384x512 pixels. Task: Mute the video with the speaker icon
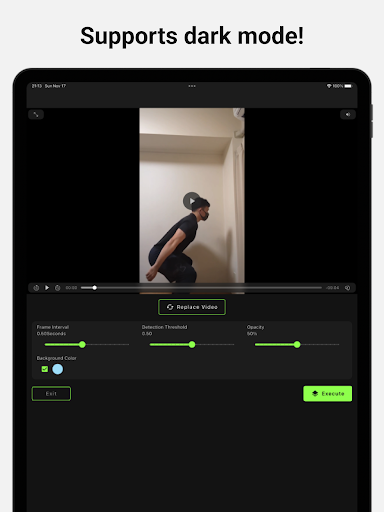pyautogui.click(x=348, y=115)
